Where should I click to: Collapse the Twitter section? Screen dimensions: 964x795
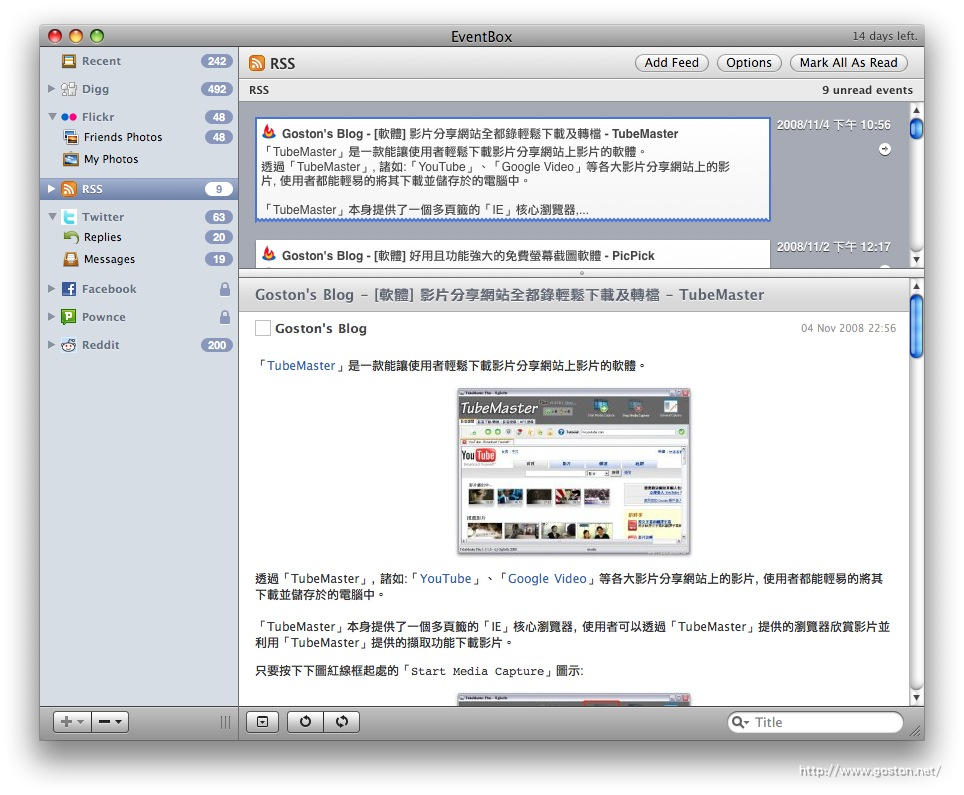tap(52, 216)
